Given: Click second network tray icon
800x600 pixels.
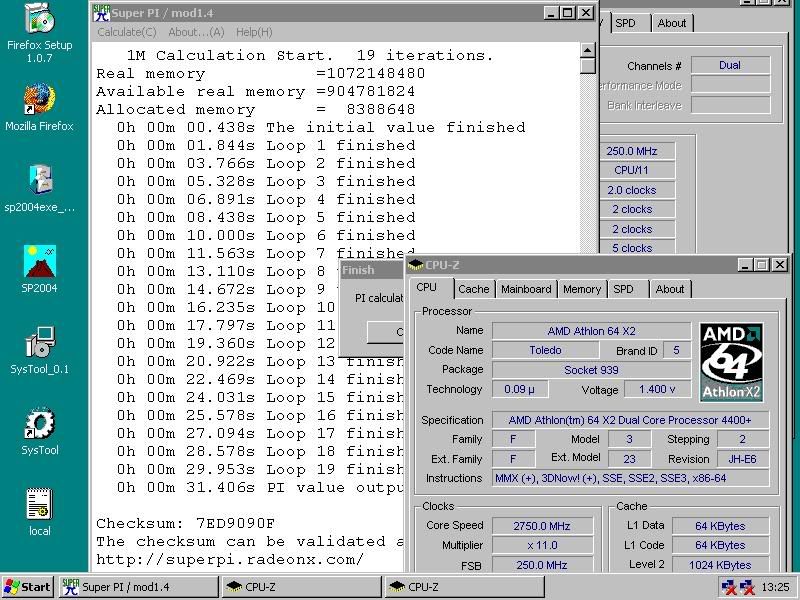Looking at the screenshot, I should [x=747, y=587].
